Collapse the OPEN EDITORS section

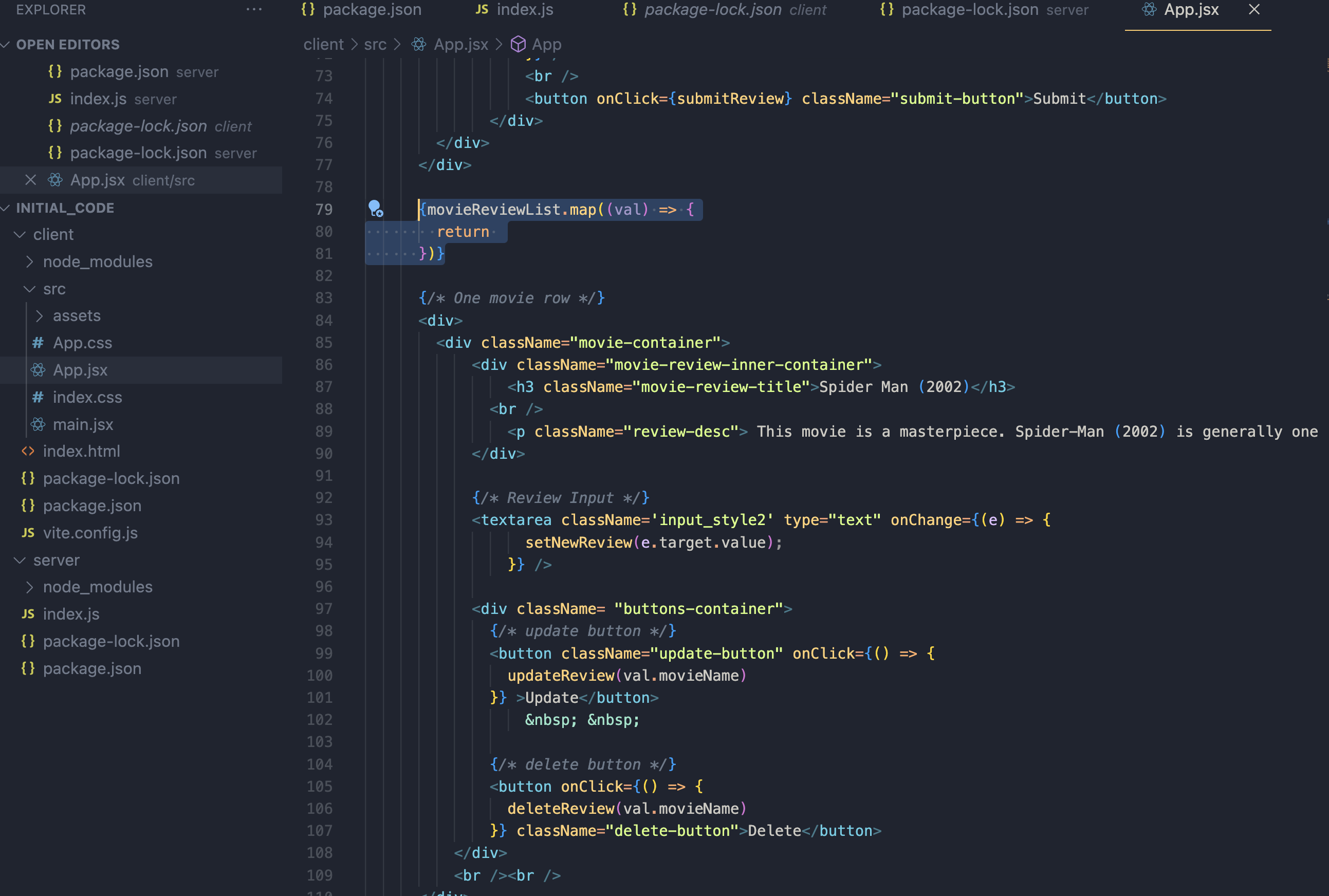point(6,45)
